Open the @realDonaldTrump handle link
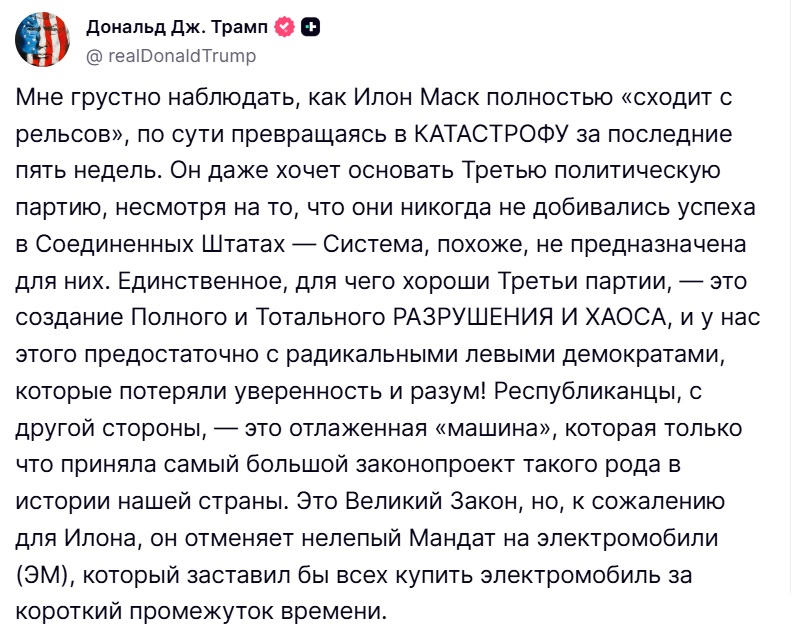This screenshot has height=629, width=803. coord(171,55)
